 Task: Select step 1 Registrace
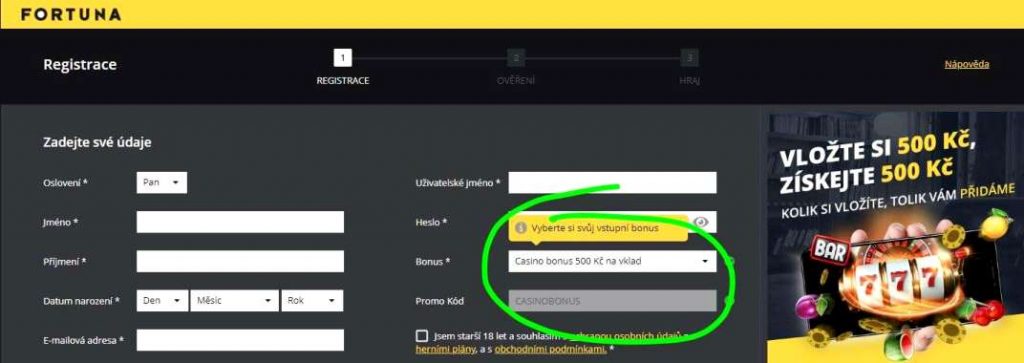(x=343, y=59)
